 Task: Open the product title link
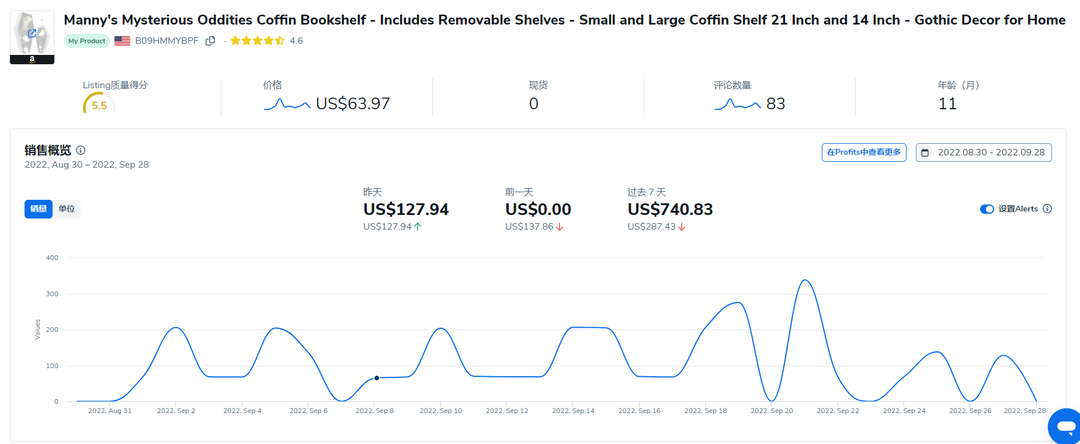pyautogui.click(x=560, y=20)
